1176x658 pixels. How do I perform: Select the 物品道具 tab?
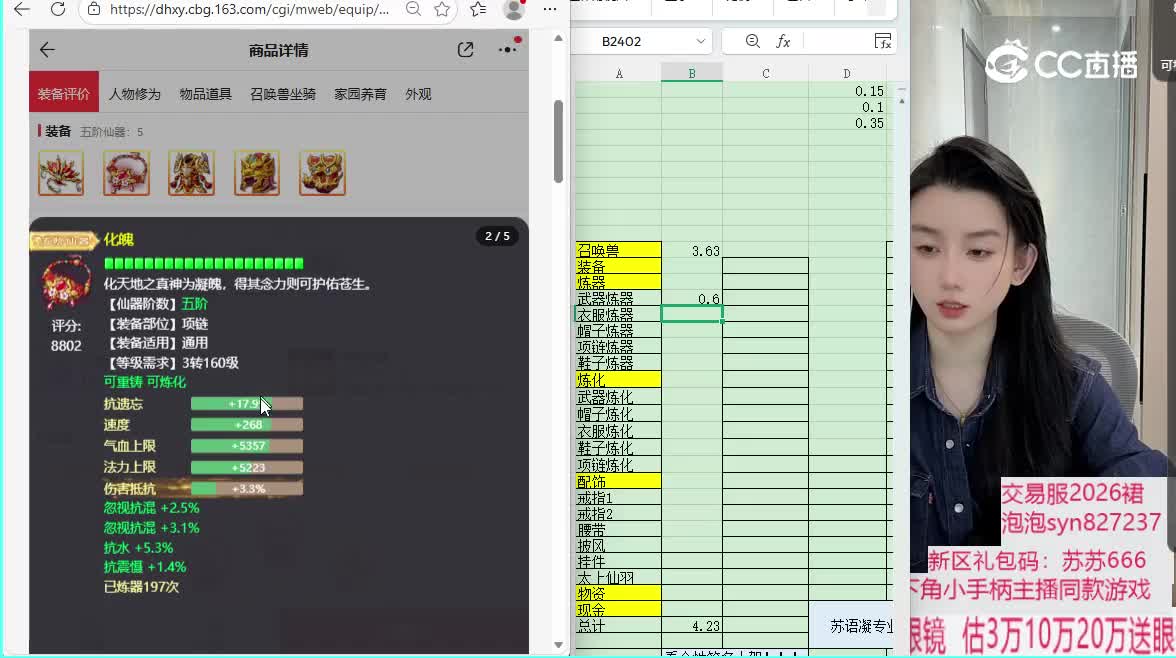tap(205, 94)
